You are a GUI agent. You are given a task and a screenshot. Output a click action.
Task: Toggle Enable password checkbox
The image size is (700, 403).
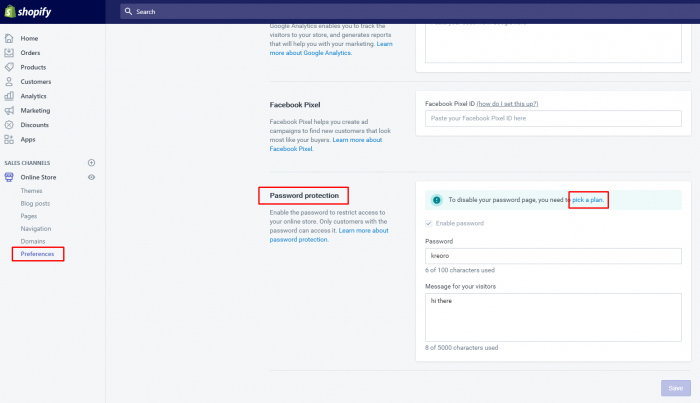point(429,223)
